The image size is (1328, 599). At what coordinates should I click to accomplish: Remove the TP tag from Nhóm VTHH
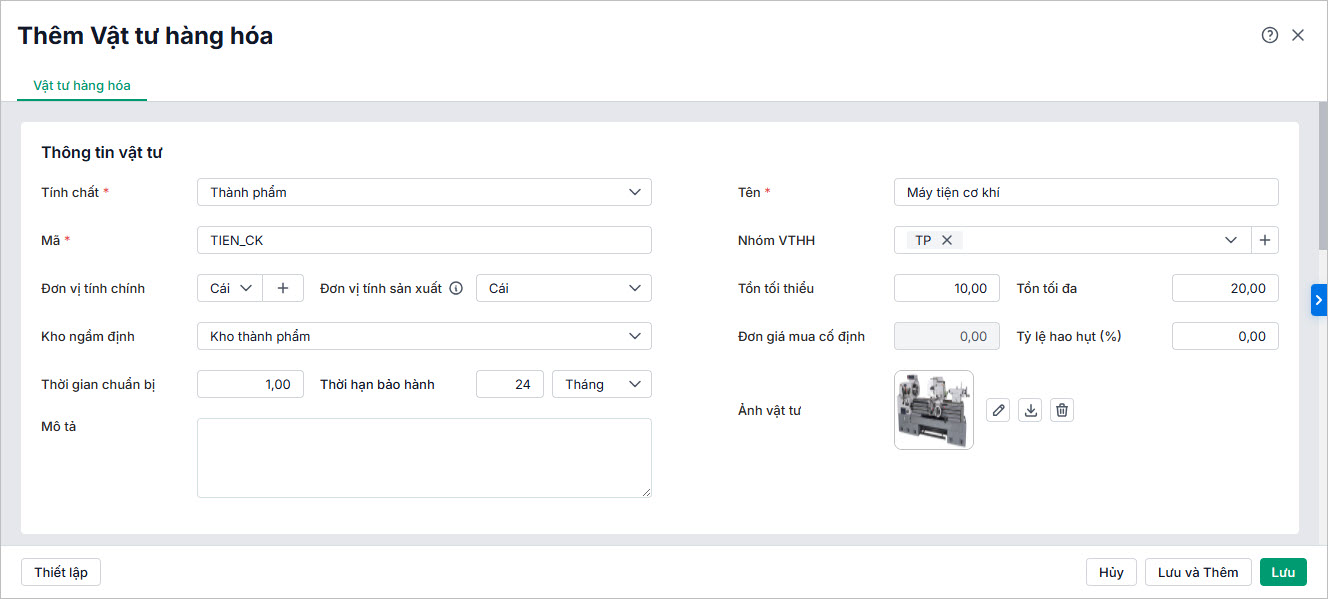[x=947, y=240]
